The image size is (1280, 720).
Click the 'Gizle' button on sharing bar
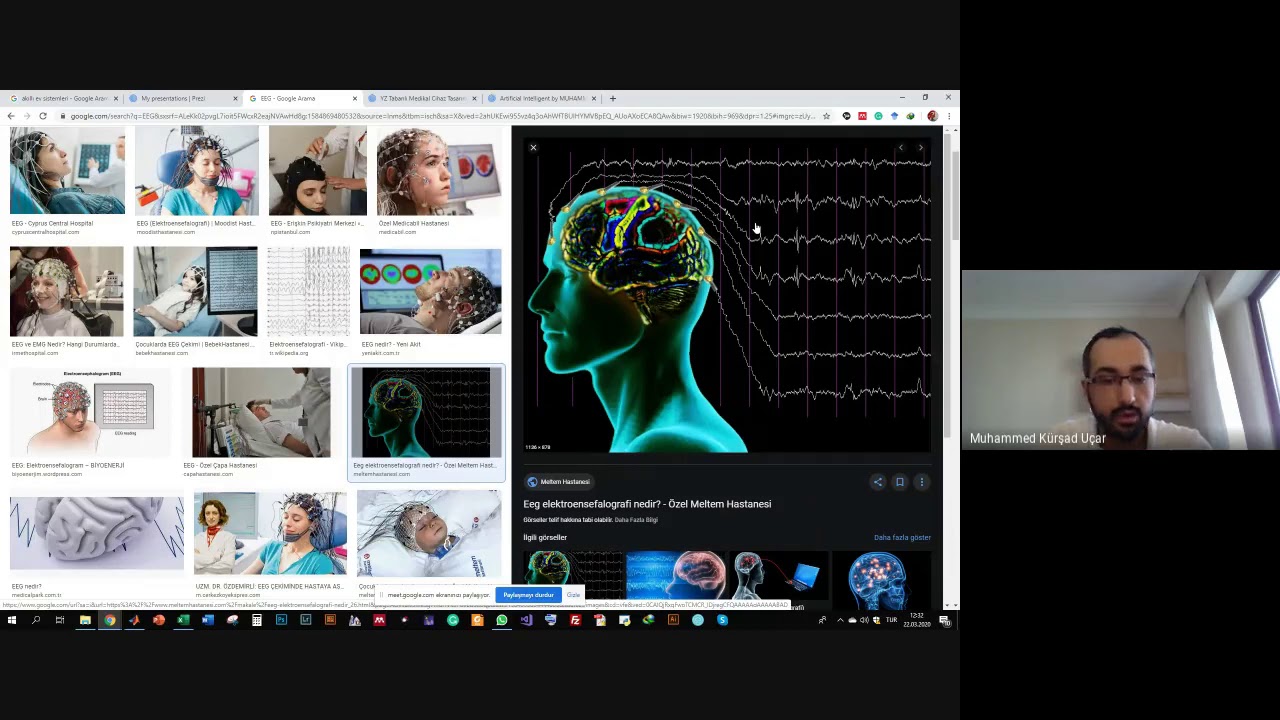tap(573, 595)
